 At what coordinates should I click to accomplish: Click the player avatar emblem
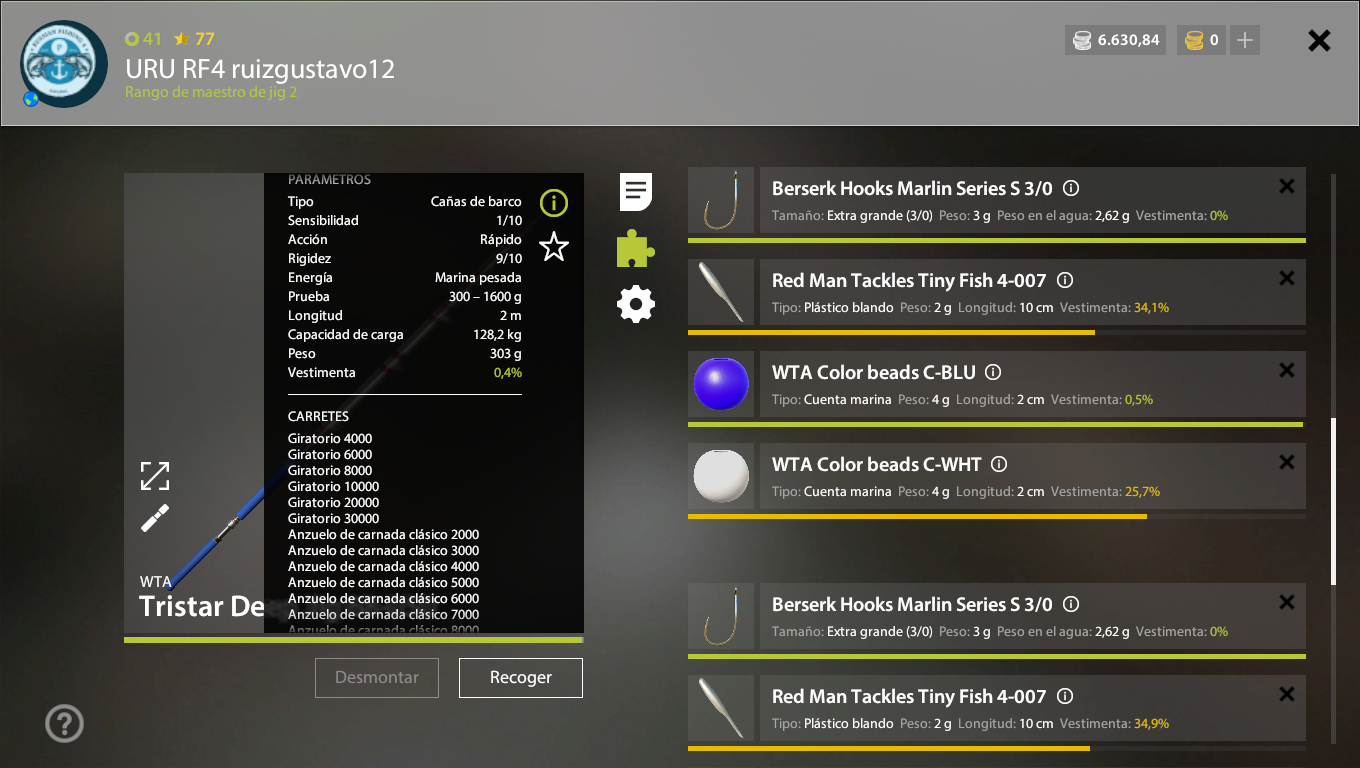coord(64,64)
